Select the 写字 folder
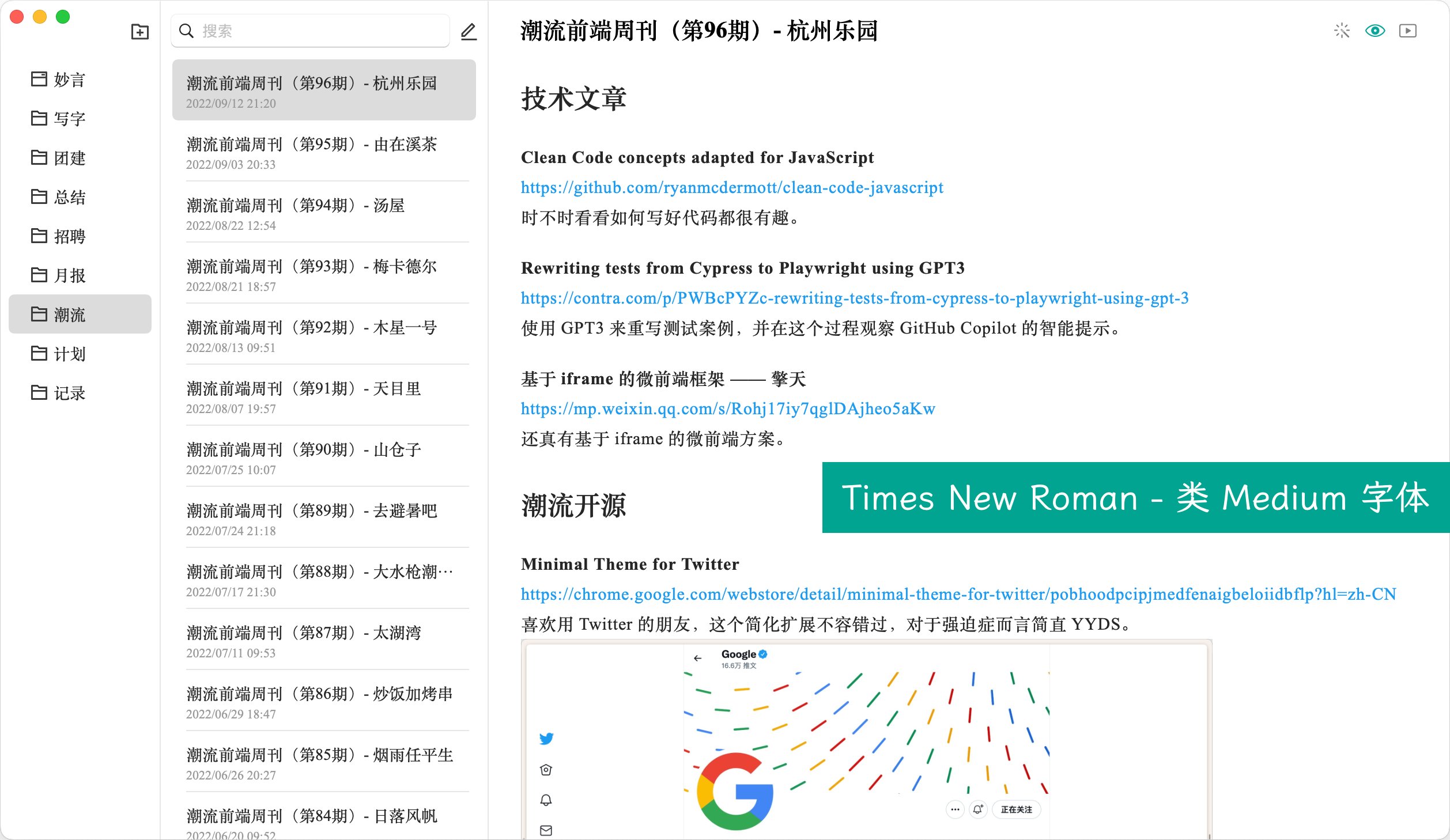The width and height of the screenshot is (1450, 840). (69, 119)
